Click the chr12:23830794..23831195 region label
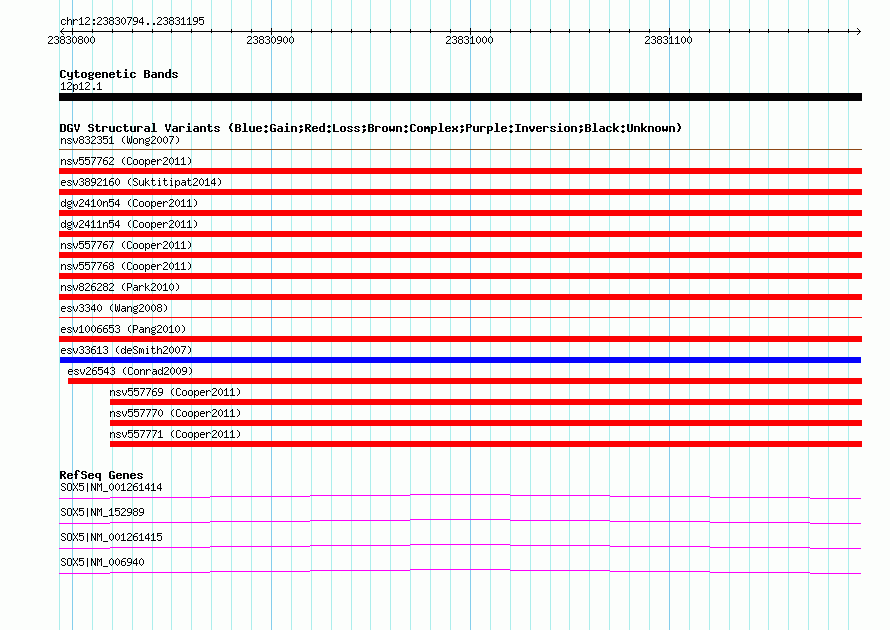 click(132, 21)
